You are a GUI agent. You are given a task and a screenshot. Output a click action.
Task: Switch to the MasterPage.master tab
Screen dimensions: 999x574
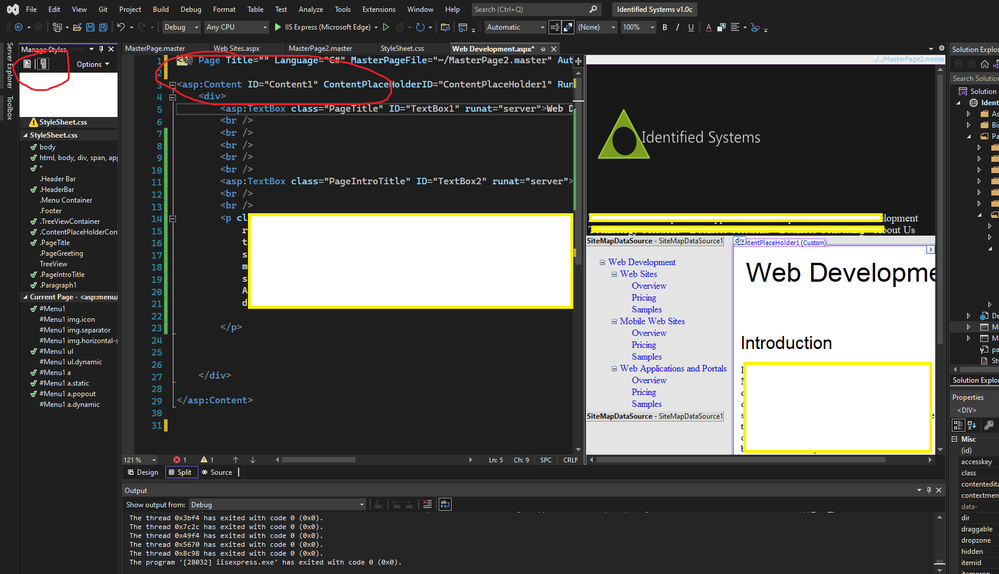tap(155, 48)
